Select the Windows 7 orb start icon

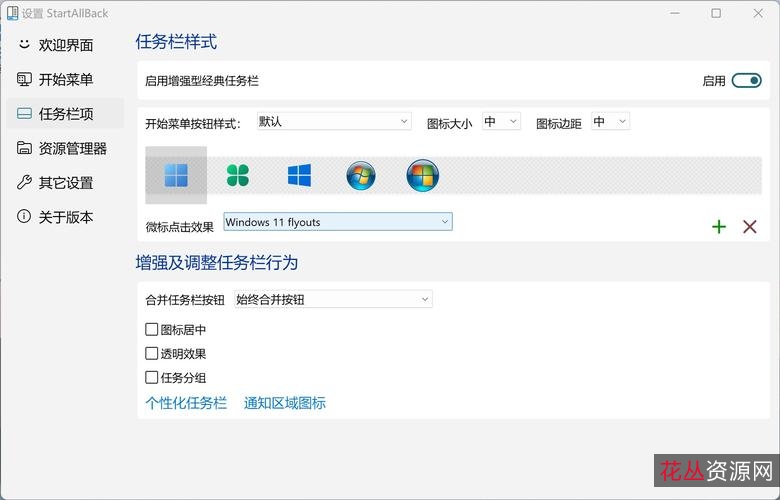point(361,175)
